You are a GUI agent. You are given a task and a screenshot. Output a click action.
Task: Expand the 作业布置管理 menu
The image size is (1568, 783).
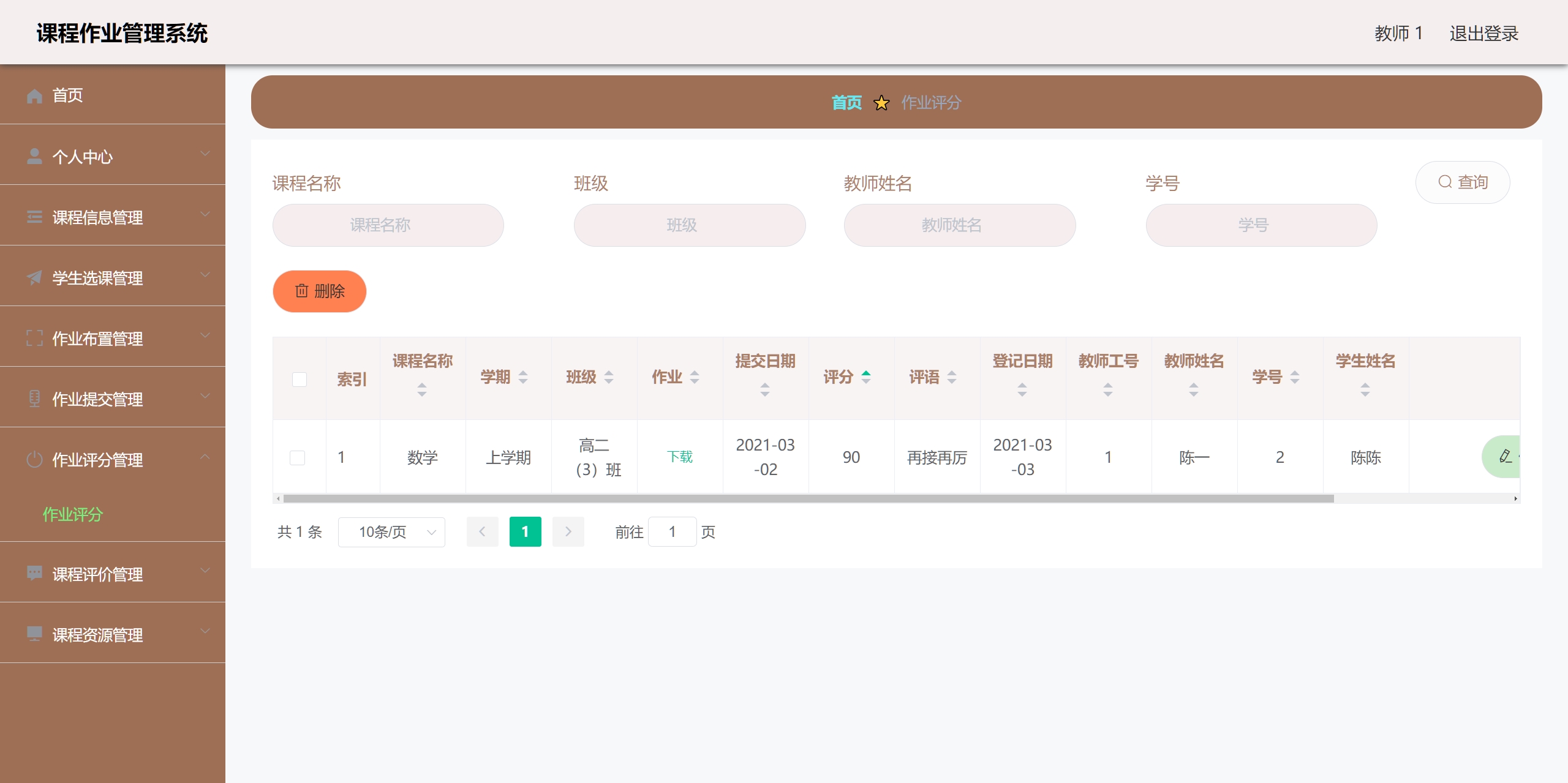click(x=205, y=335)
